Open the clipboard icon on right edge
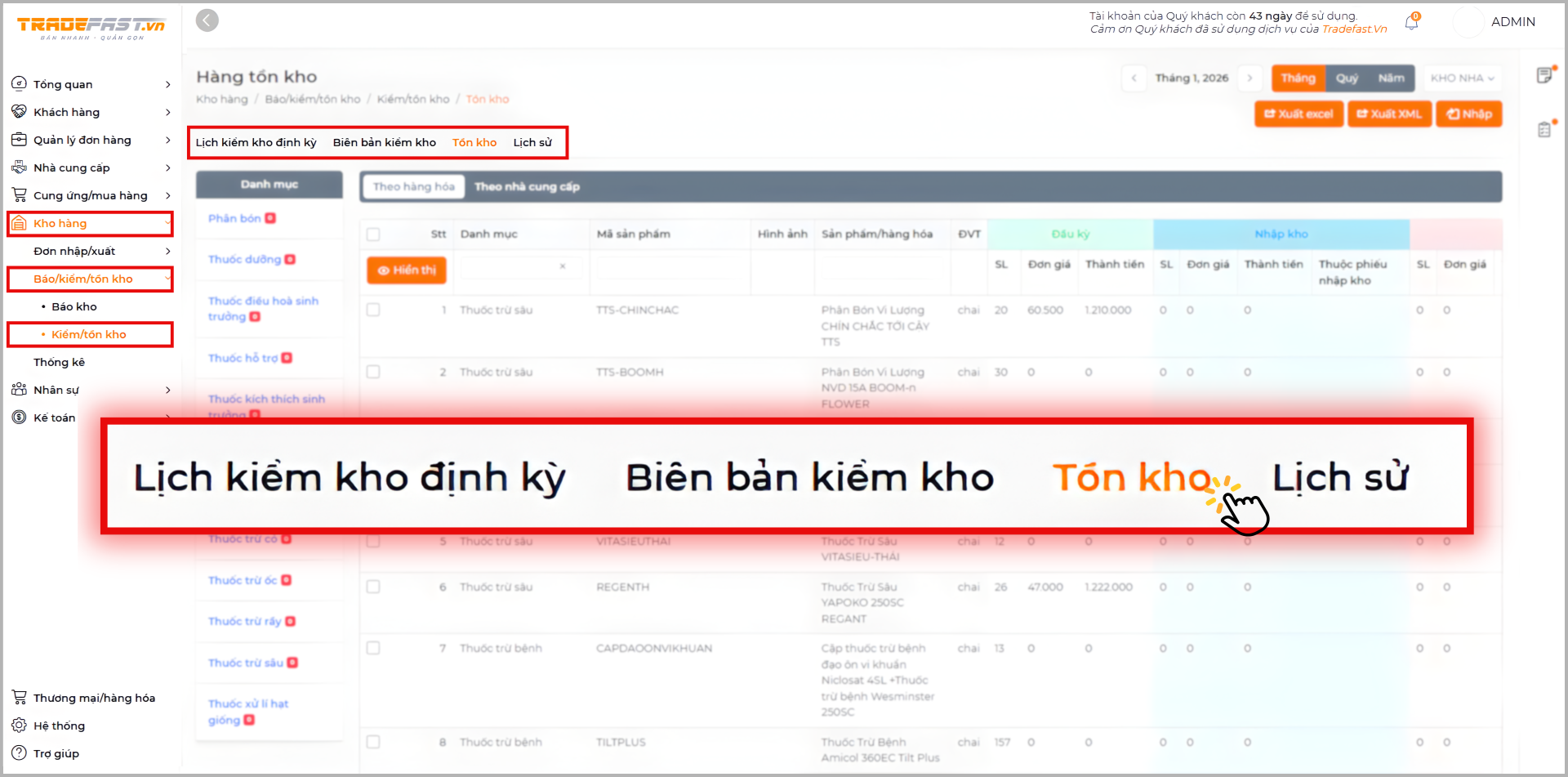The image size is (1568, 777). click(x=1543, y=130)
